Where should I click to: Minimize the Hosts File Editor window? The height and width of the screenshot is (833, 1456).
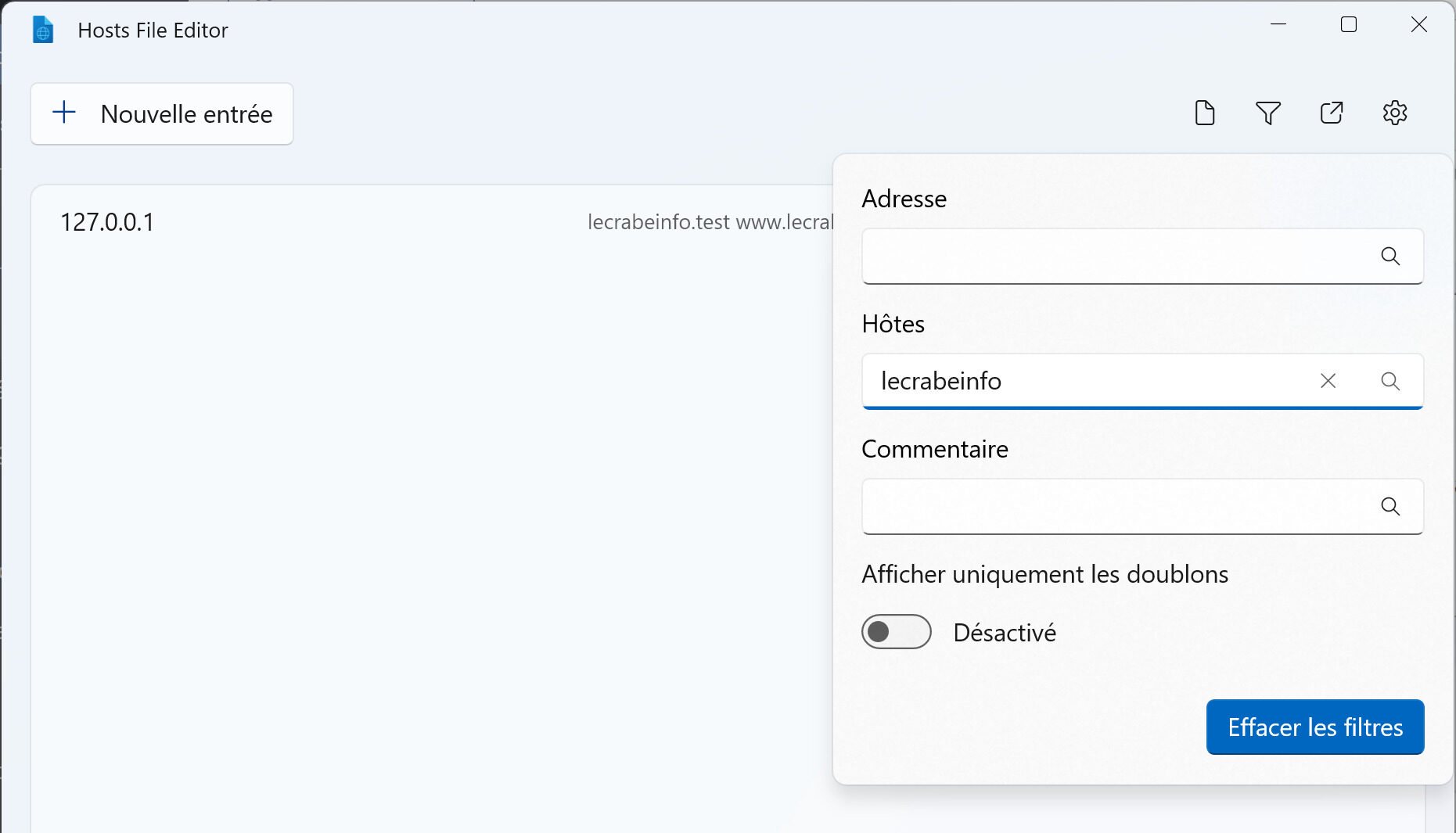point(1278,25)
